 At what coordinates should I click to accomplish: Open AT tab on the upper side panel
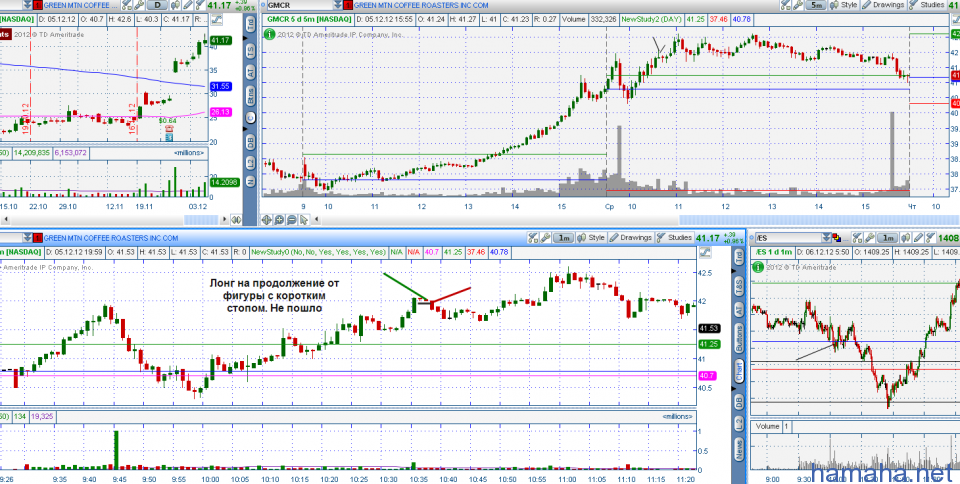click(x=251, y=72)
